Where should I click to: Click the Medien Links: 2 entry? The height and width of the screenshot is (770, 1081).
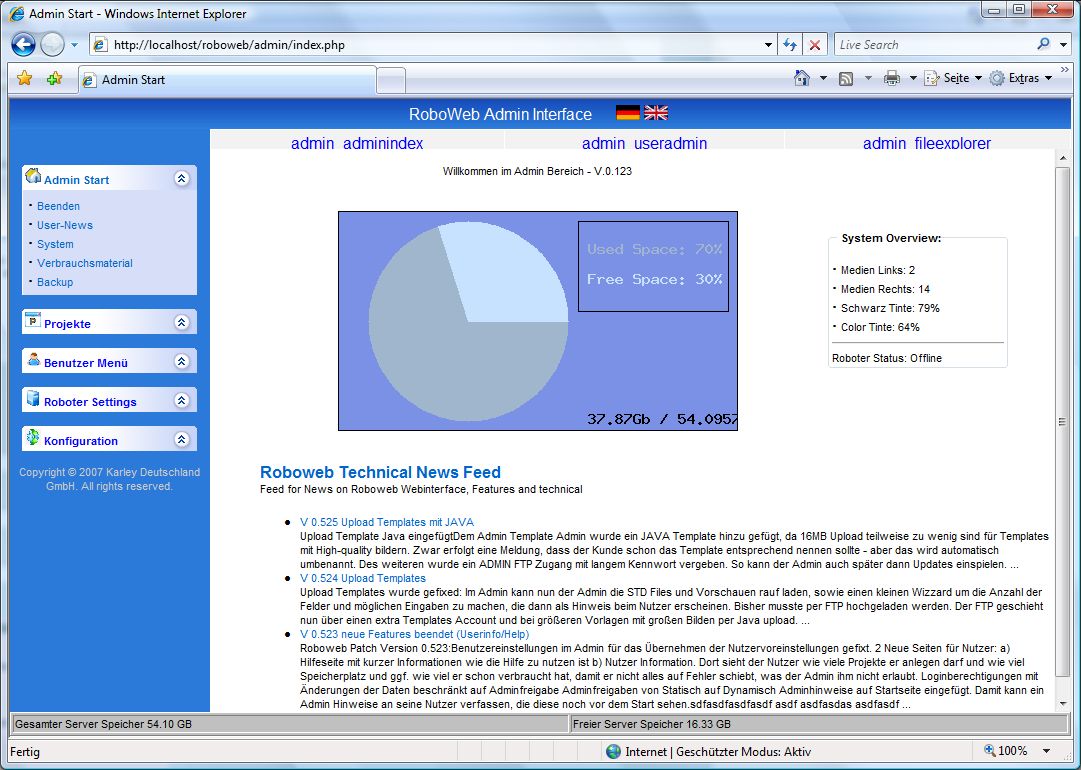pyautogui.click(x=878, y=270)
